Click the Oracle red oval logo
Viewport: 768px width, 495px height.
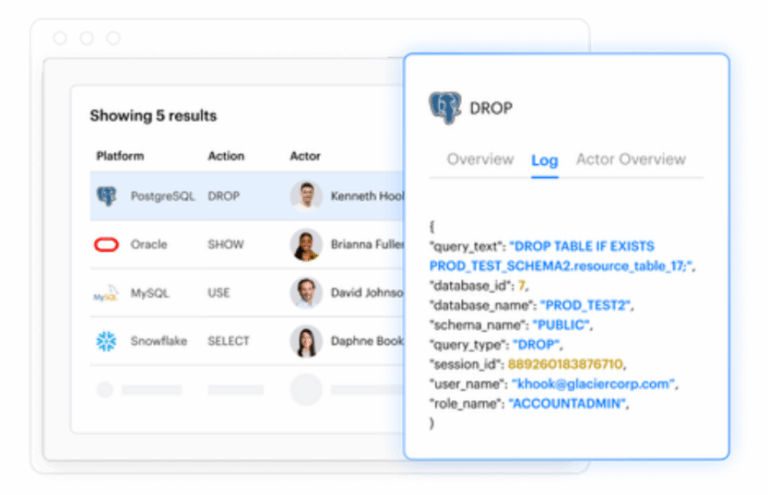click(106, 244)
